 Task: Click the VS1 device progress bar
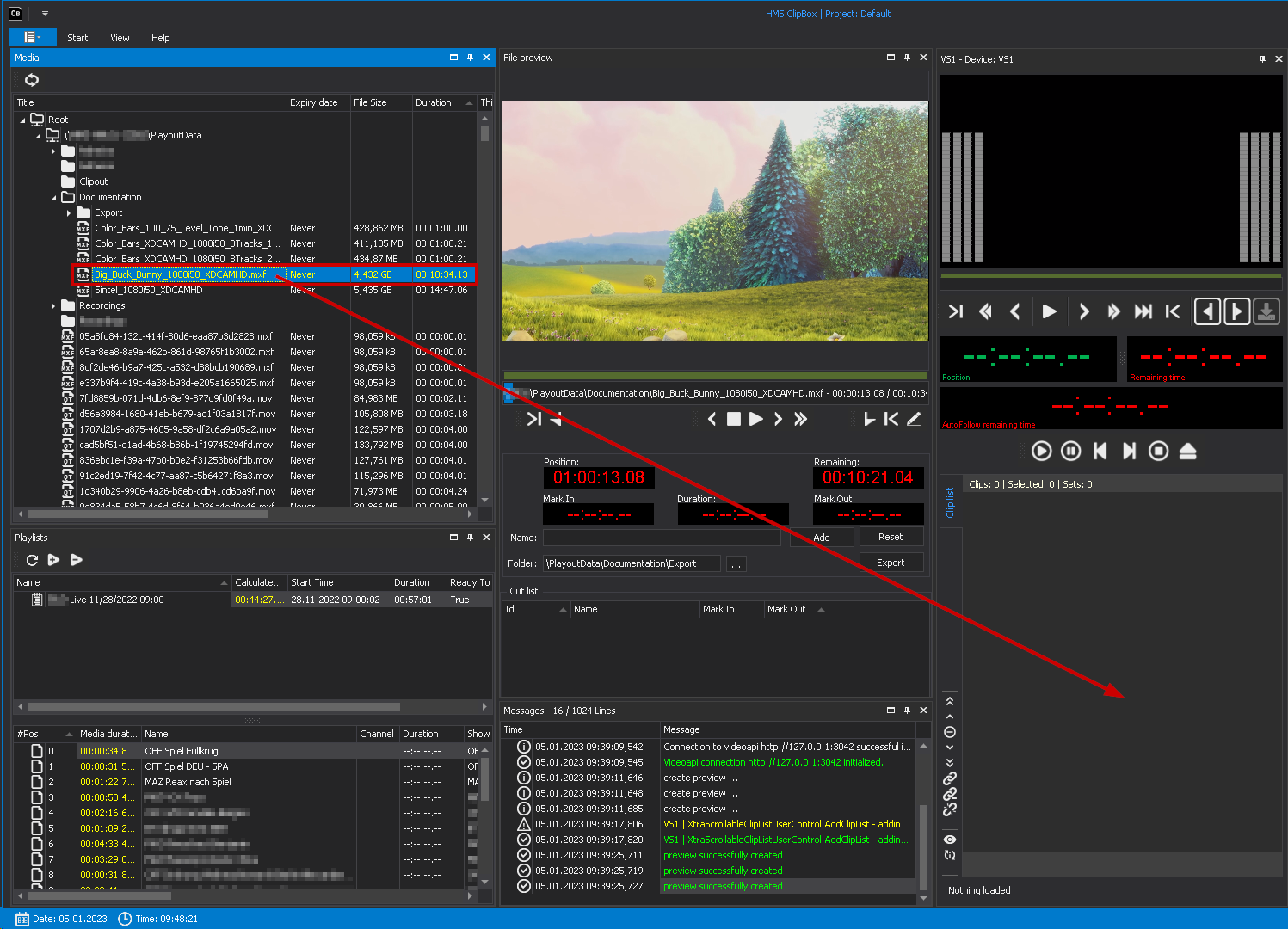[1111, 276]
